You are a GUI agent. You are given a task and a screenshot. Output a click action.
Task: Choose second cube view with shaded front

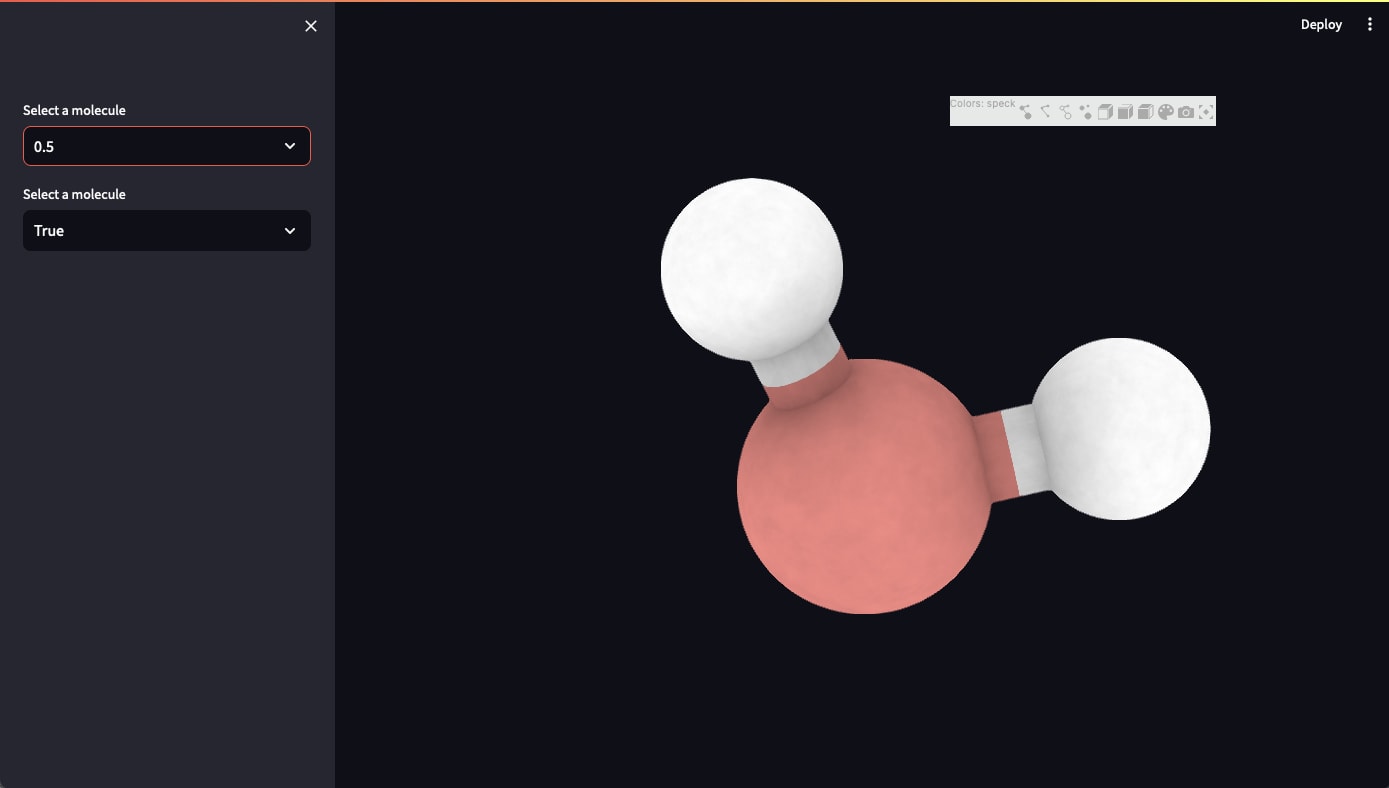(1125, 112)
